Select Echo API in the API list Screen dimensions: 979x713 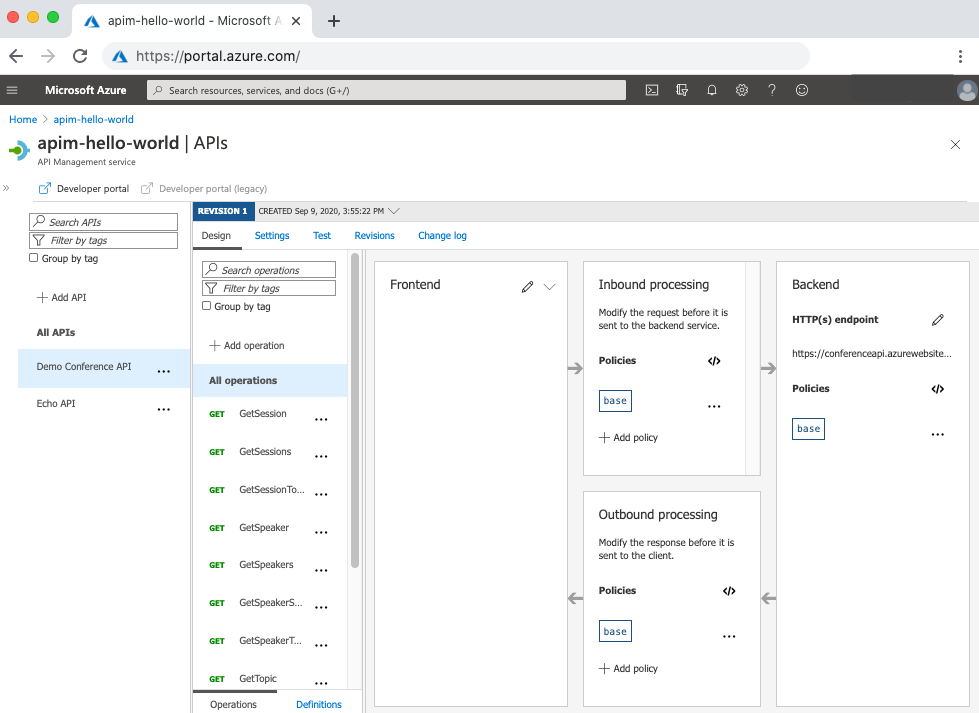click(x=56, y=403)
